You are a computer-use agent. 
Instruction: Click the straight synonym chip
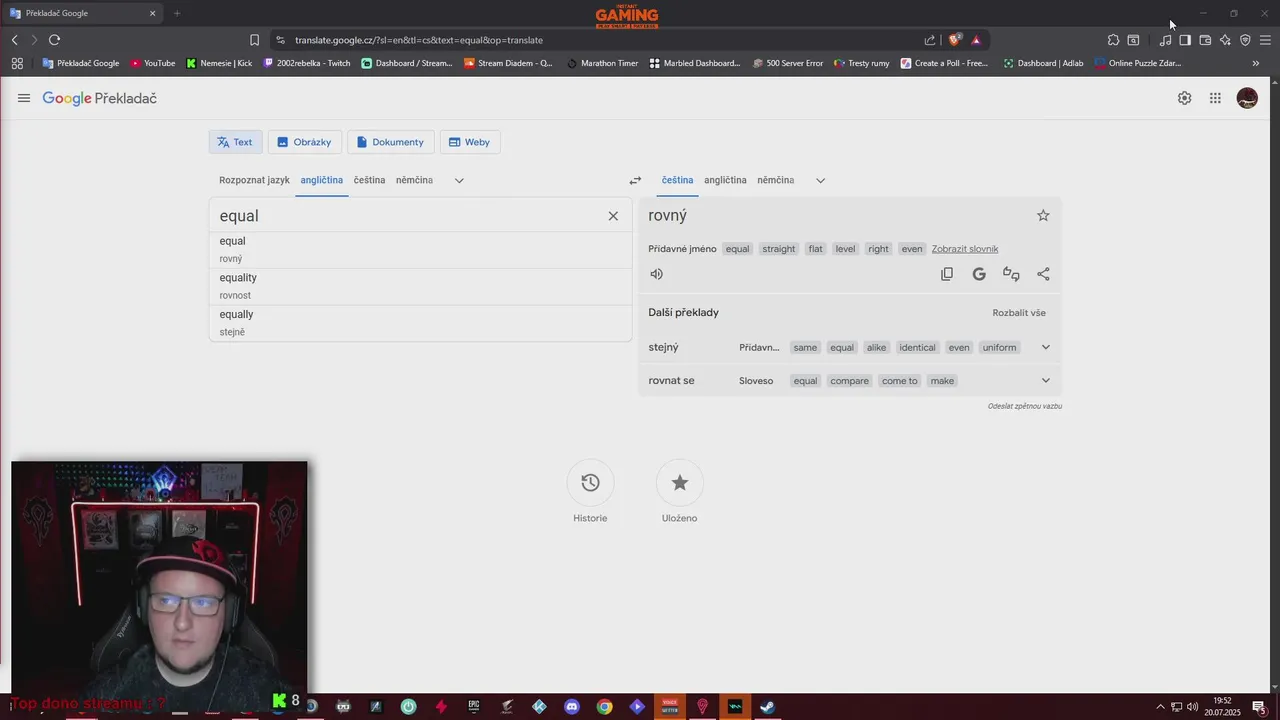pos(778,249)
